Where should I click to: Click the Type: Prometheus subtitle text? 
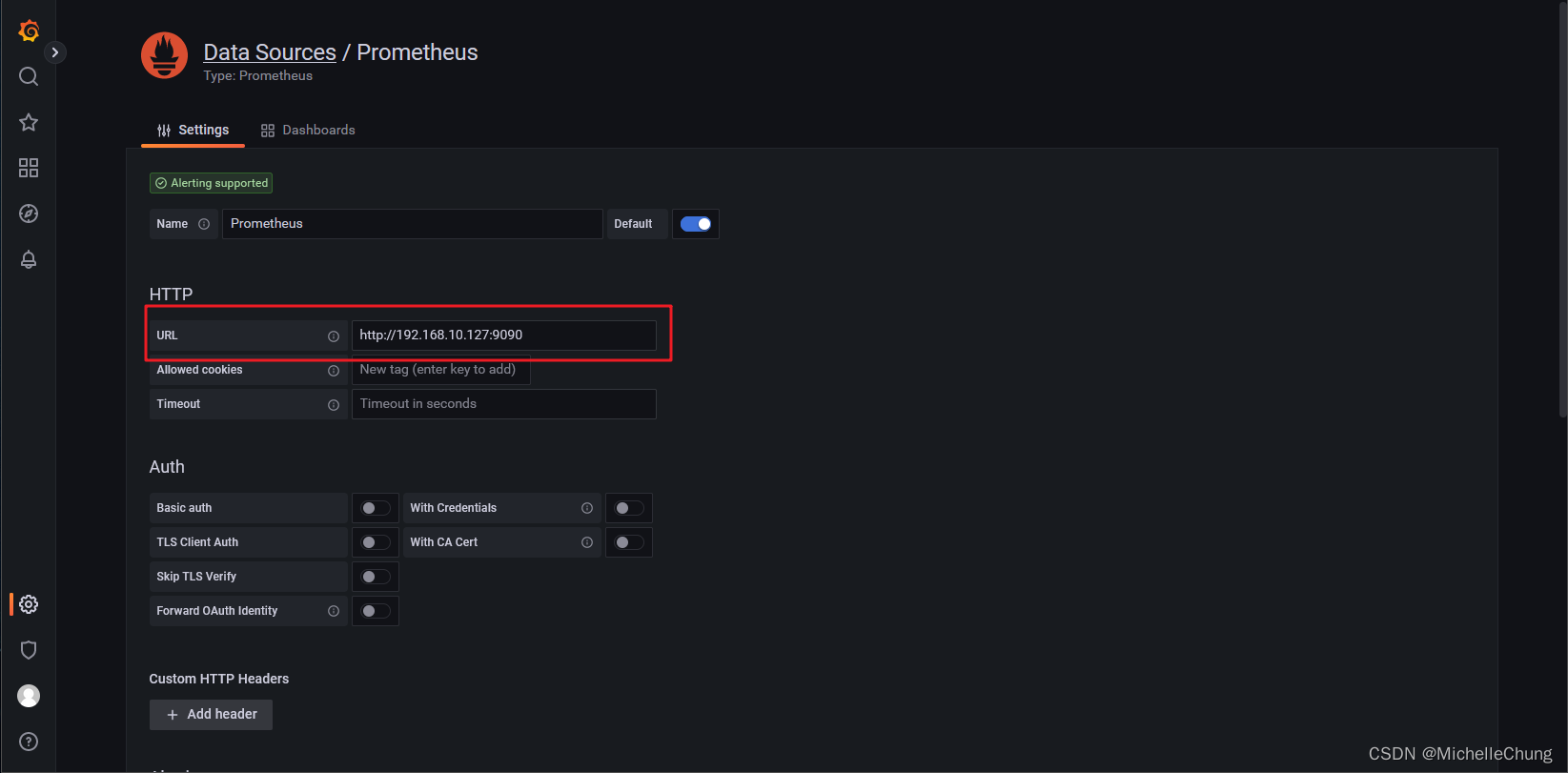tap(257, 76)
